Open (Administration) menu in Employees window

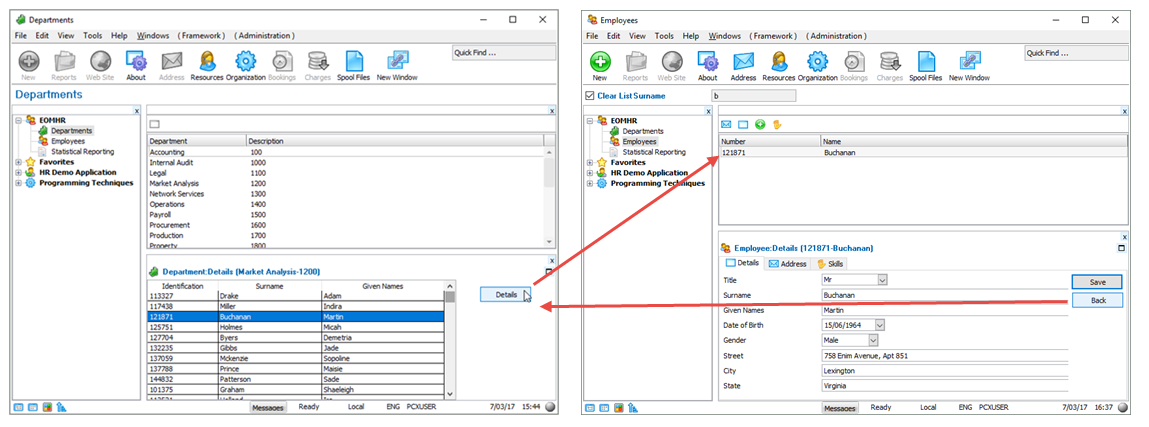pyautogui.click(x=836, y=36)
